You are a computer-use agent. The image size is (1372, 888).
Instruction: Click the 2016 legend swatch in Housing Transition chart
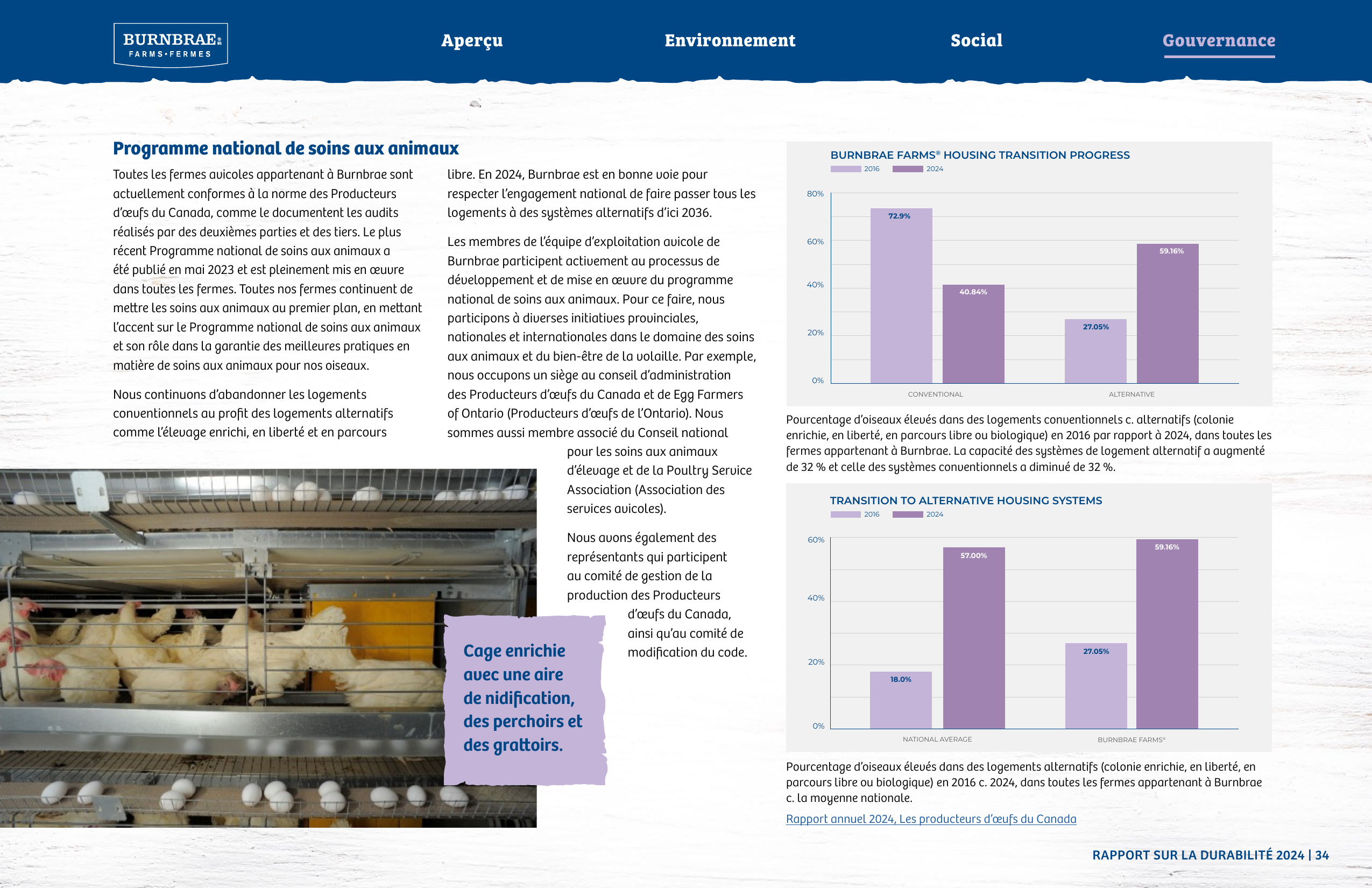(x=846, y=169)
